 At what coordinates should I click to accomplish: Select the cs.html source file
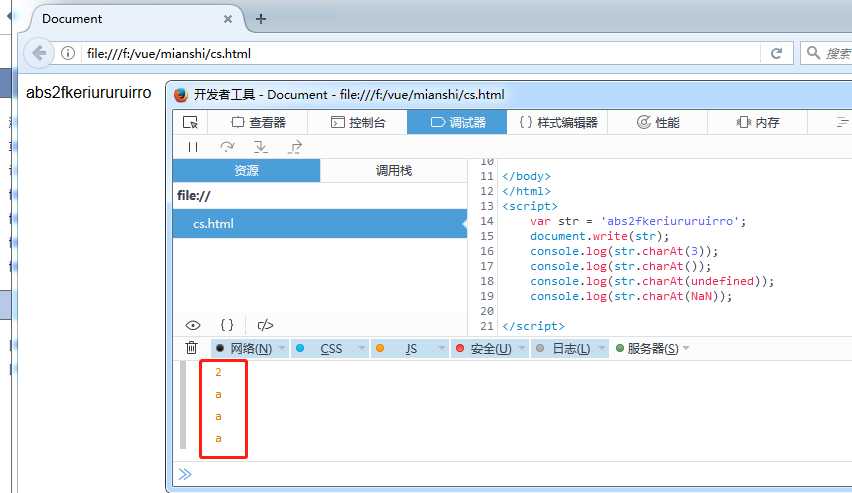click(320, 223)
